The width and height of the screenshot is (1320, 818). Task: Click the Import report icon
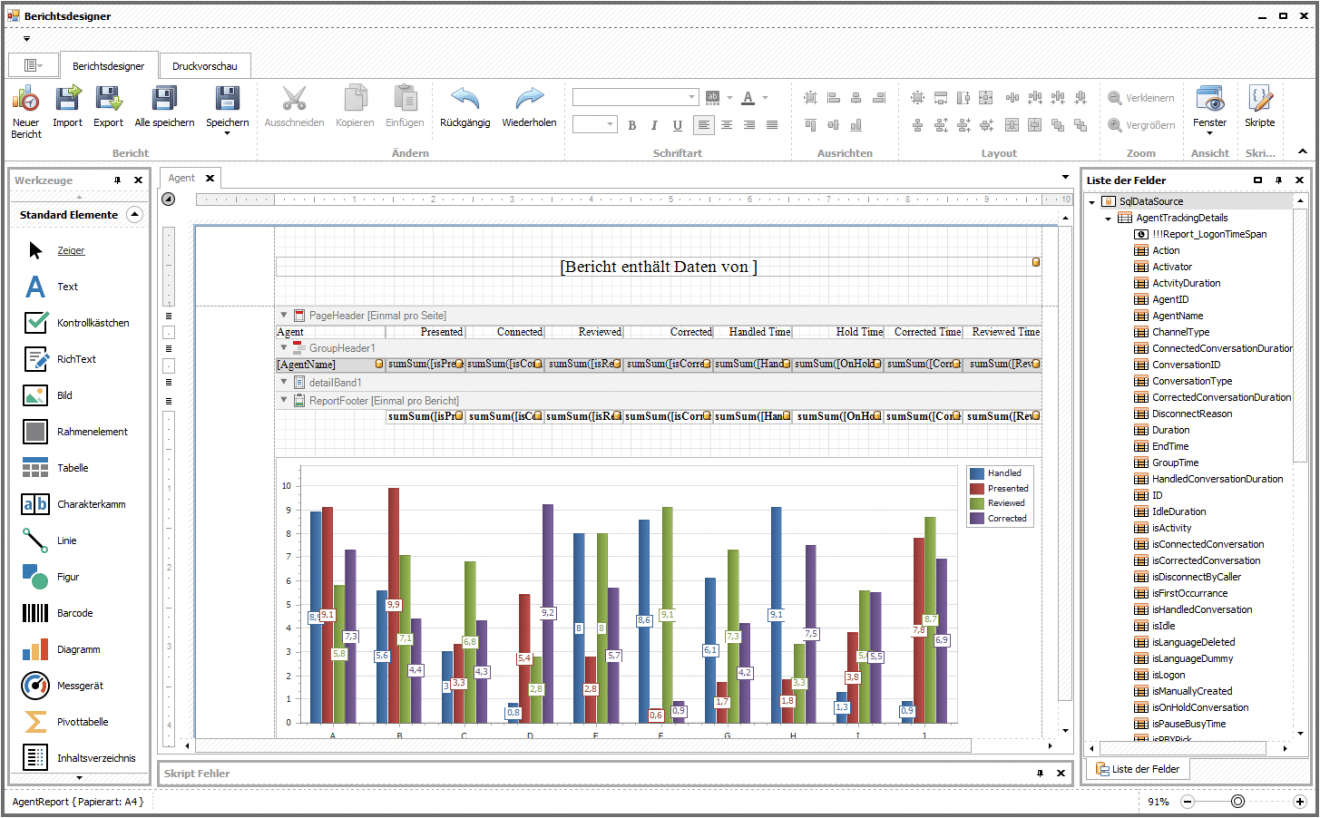coord(68,99)
